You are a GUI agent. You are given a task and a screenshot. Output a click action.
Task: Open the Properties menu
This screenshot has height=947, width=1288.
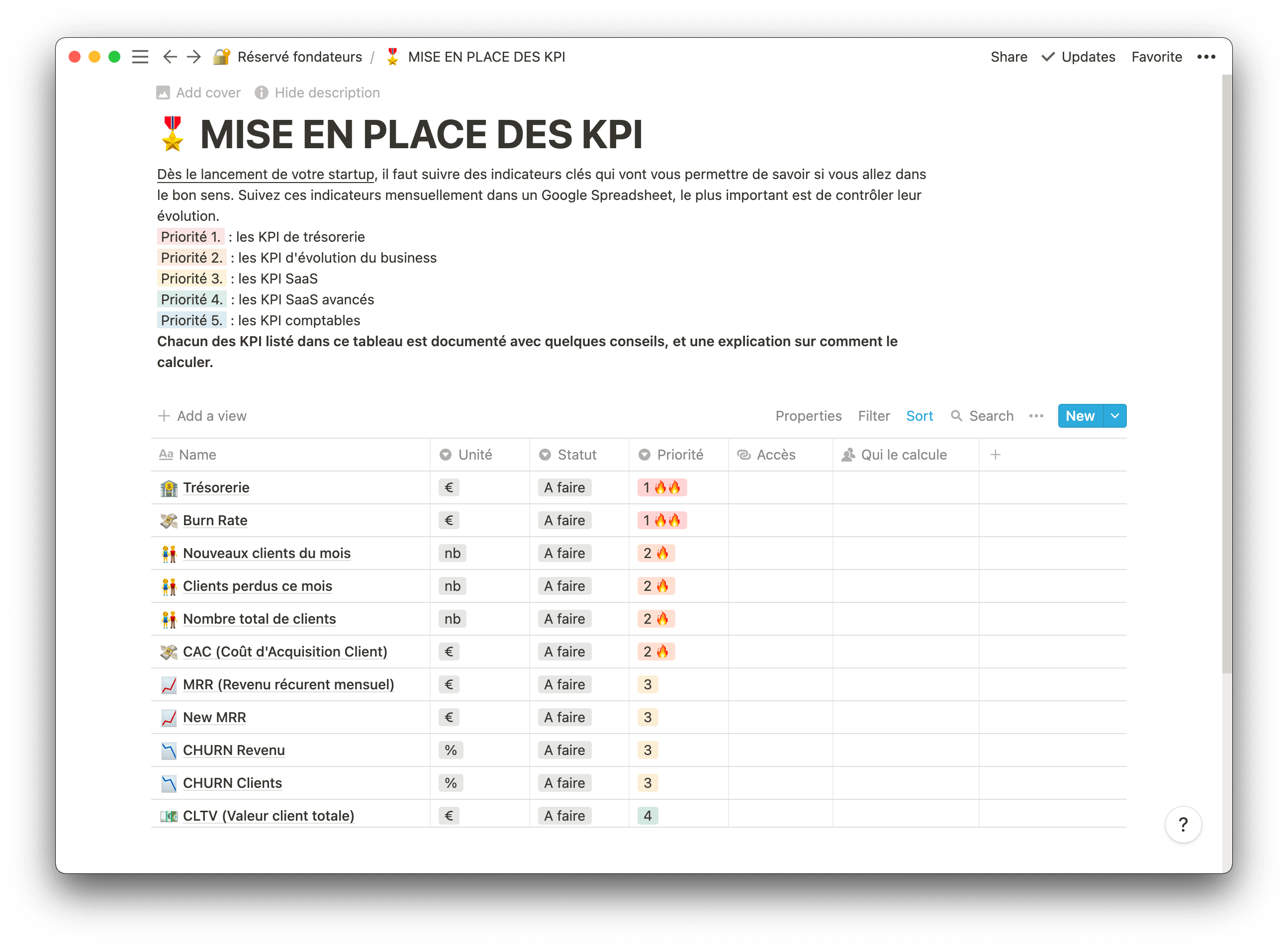[808, 416]
